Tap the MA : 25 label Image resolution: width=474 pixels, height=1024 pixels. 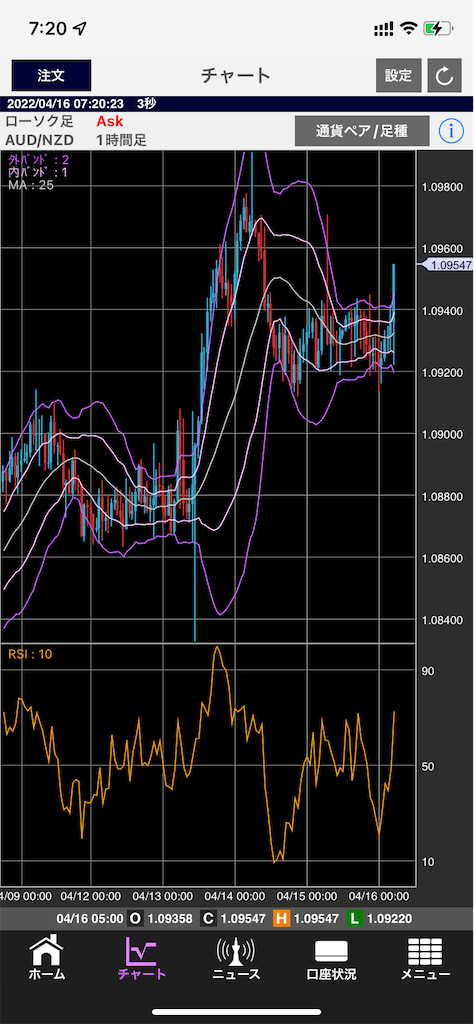click(31, 185)
